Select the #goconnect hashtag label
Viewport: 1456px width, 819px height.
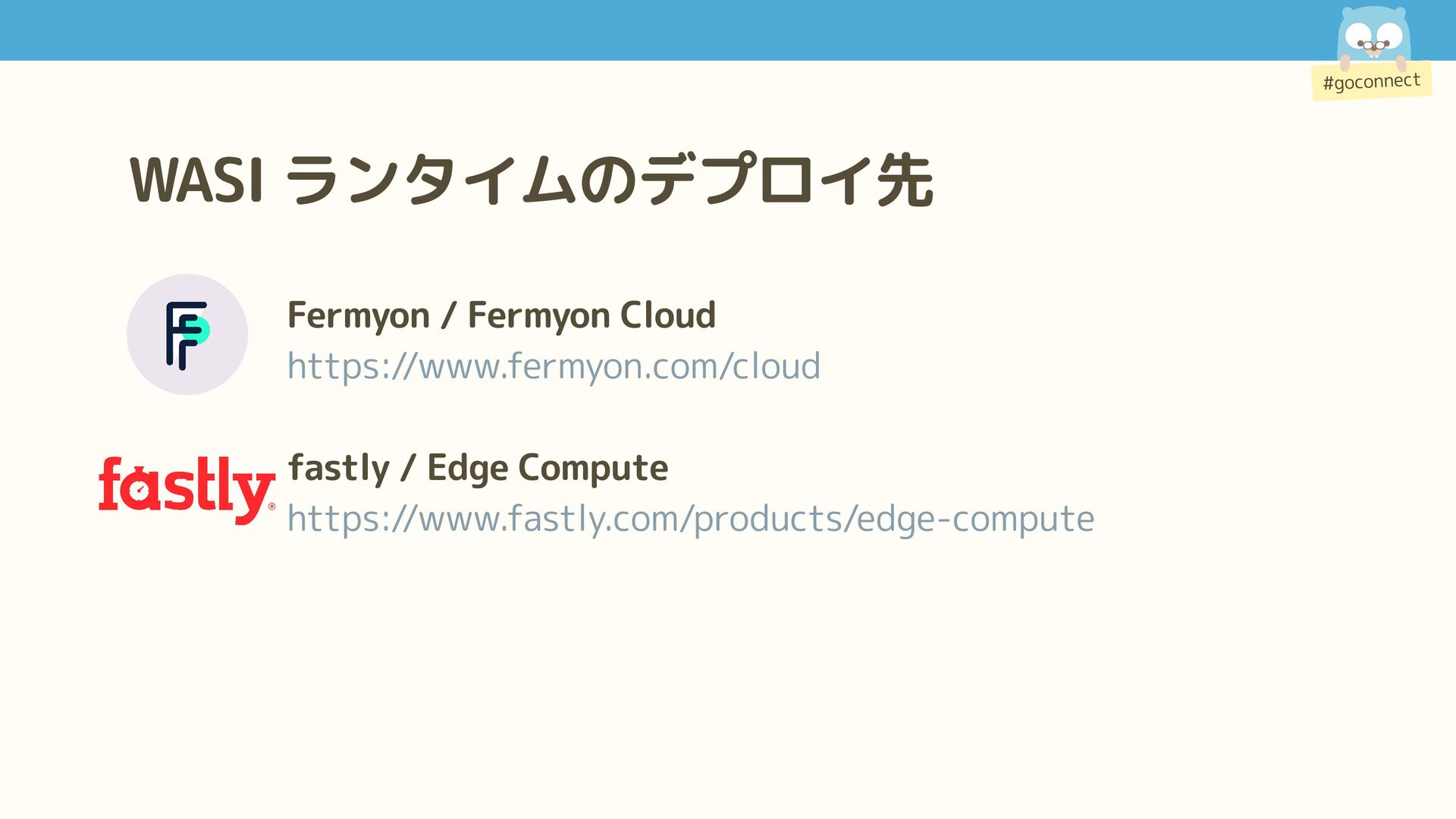coord(1371,81)
